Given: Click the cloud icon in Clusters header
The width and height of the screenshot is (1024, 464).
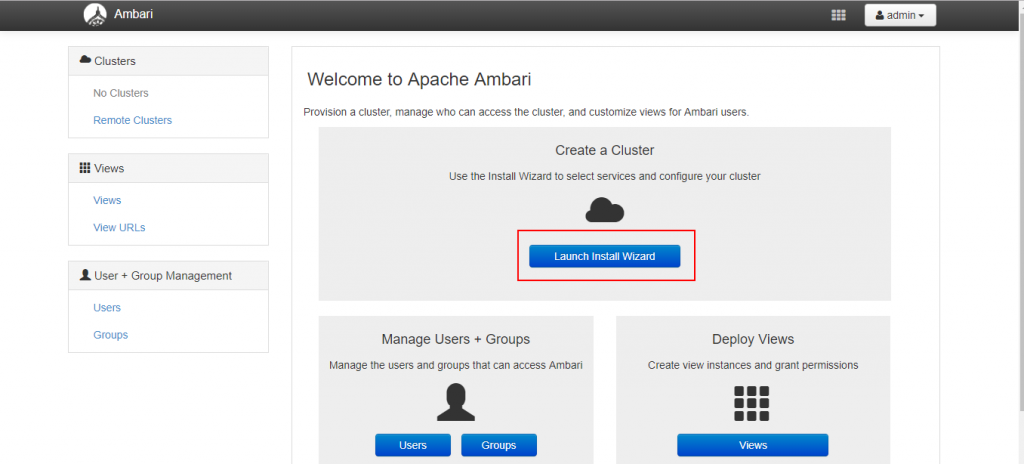Looking at the screenshot, I should coord(86,59).
